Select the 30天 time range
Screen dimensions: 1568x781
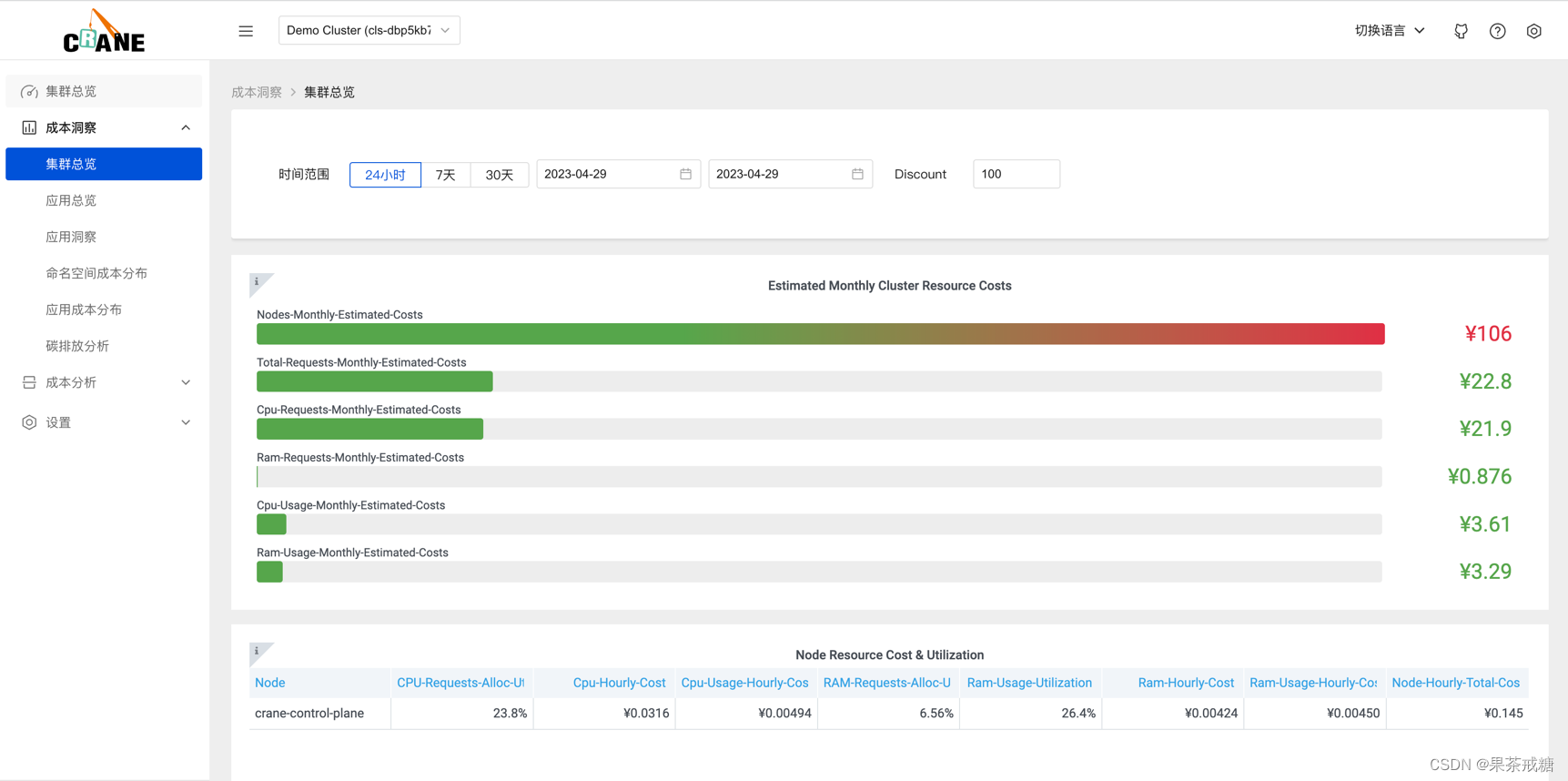[x=499, y=175]
